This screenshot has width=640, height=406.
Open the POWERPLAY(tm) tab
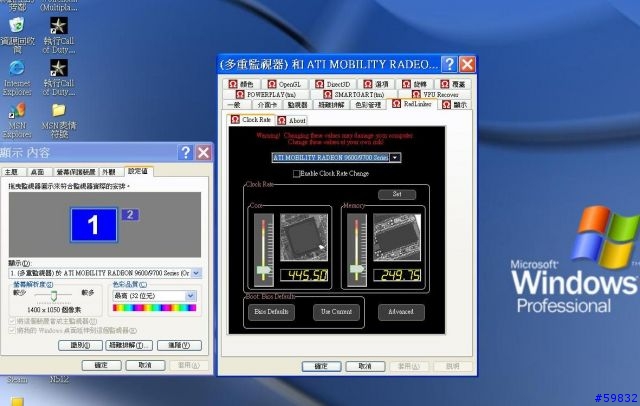coord(266,94)
